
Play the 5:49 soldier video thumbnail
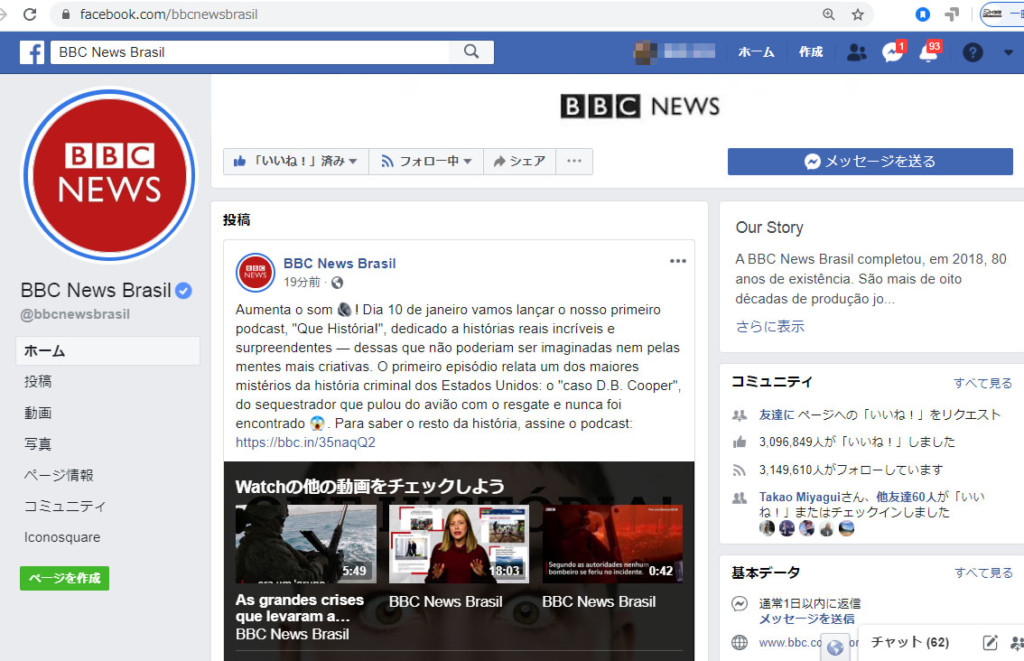coord(306,543)
